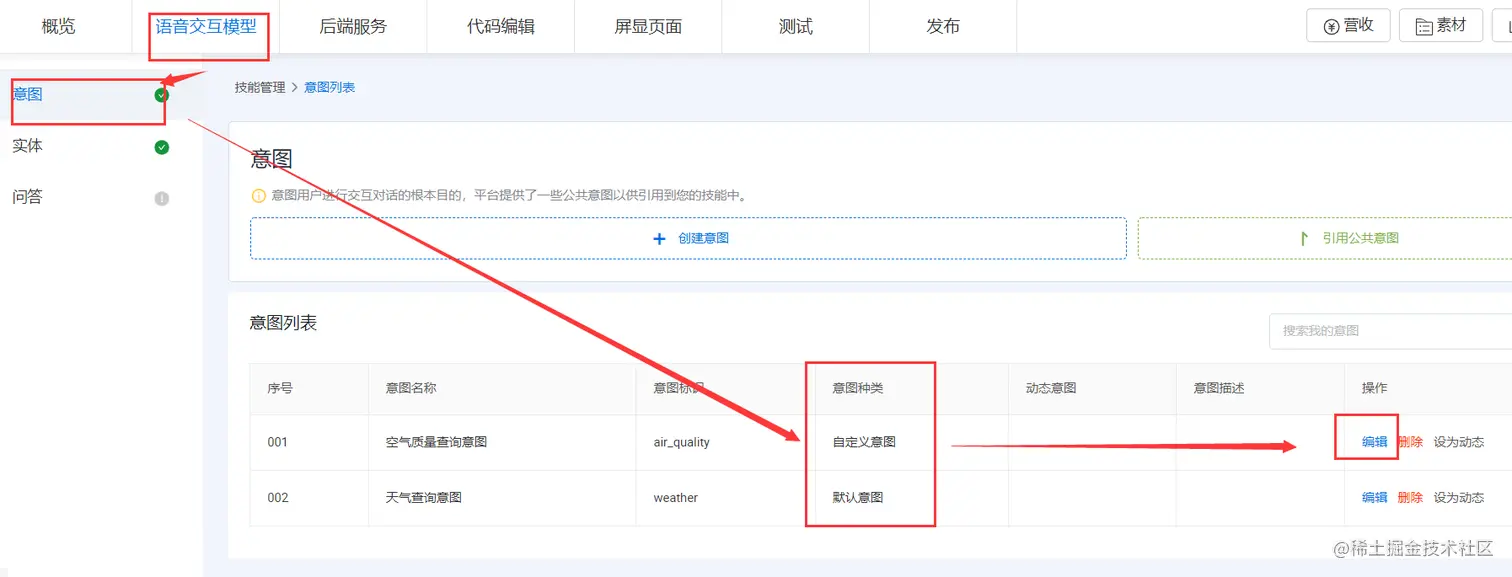
Task: Select 实体 in the left sidebar
Action: 26,146
